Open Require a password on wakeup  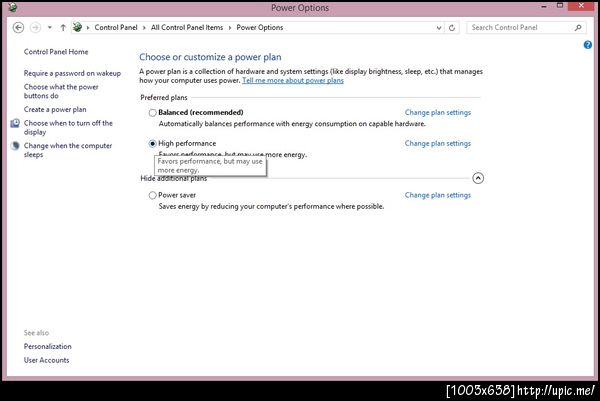point(72,73)
